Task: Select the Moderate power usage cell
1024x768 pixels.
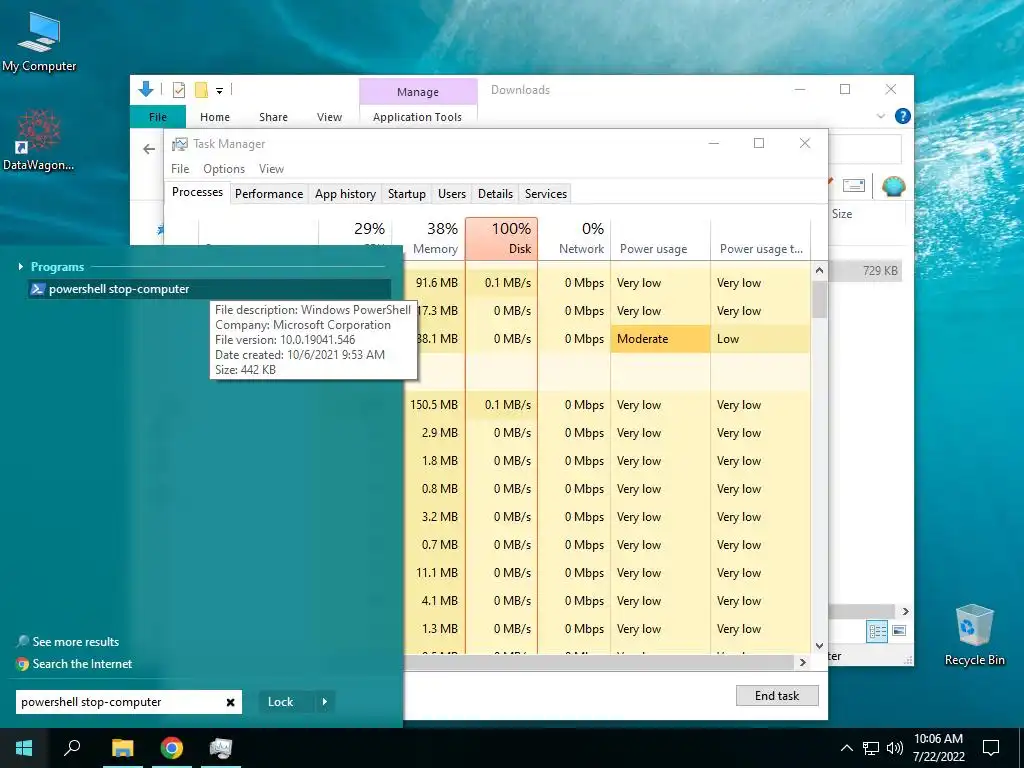Action: (660, 339)
